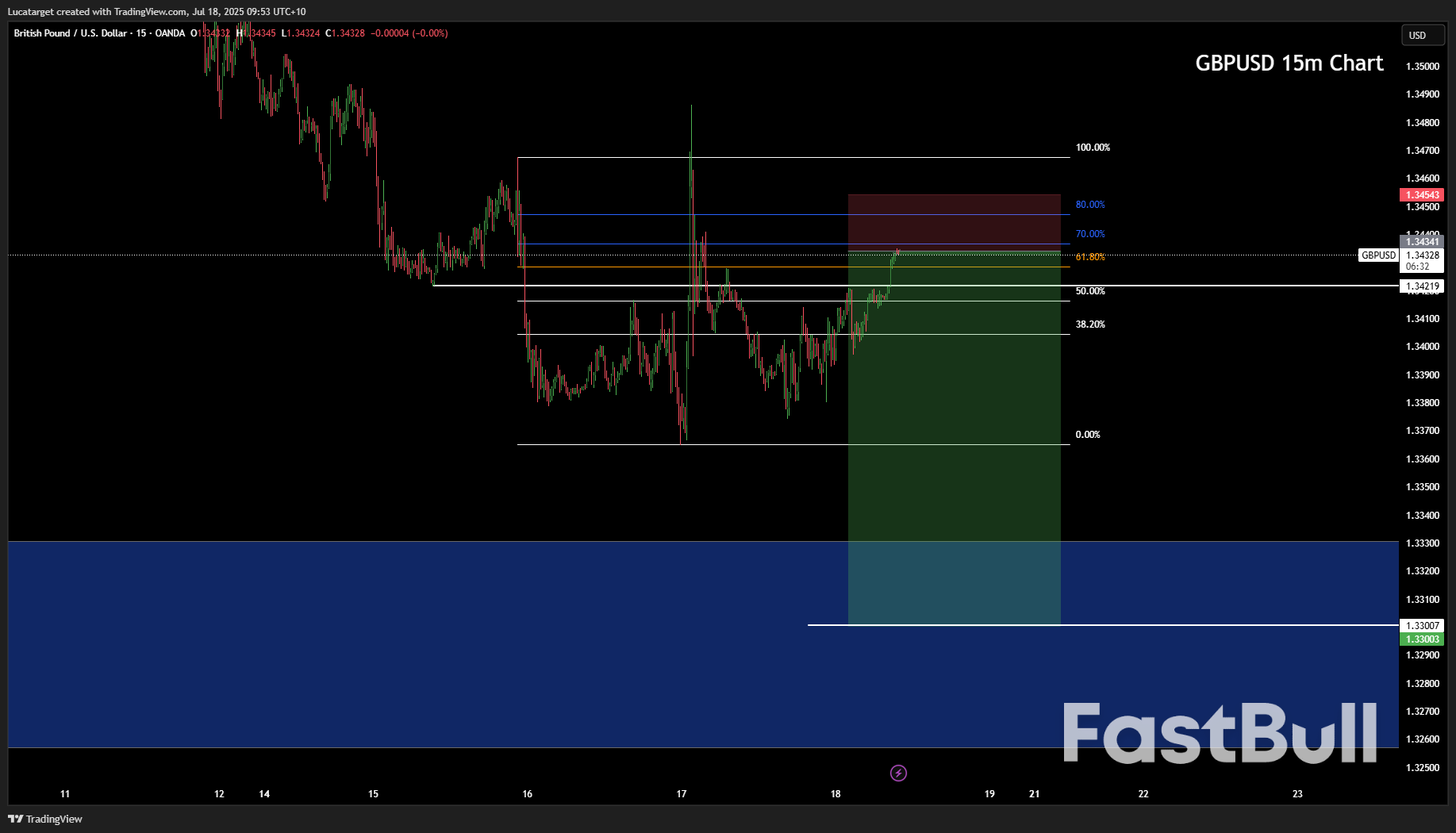
Task: Click the purple lightning event icon on the time axis
Action: pos(897,773)
